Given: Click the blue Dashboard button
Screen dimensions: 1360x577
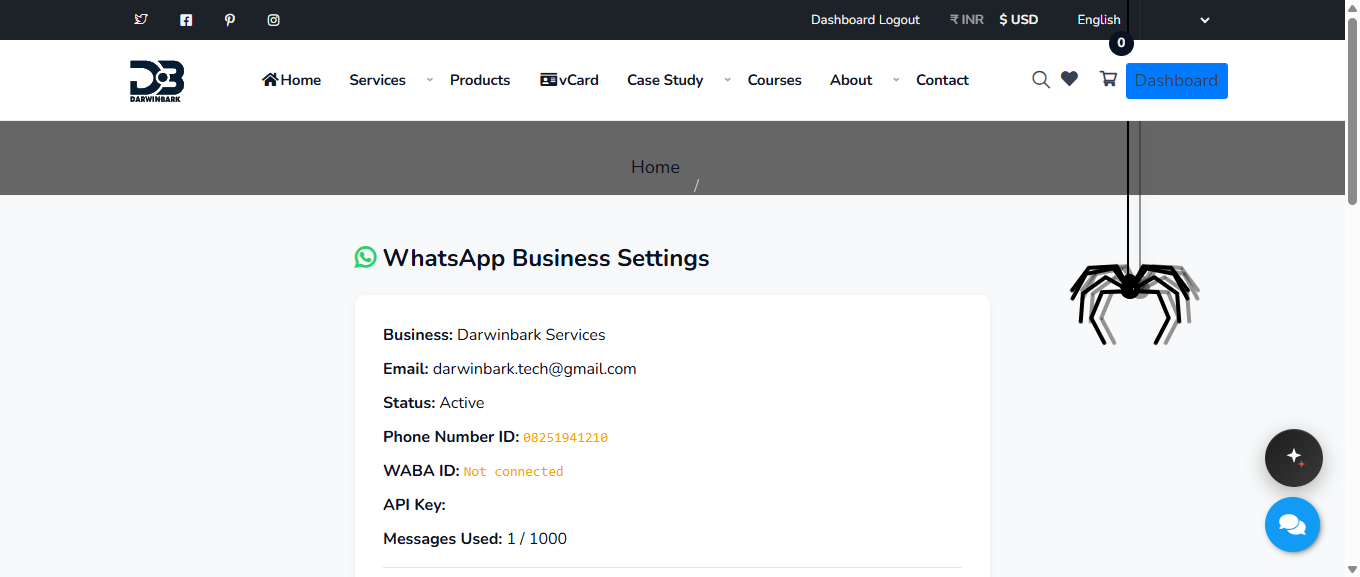Looking at the screenshot, I should click(x=1176, y=81).
